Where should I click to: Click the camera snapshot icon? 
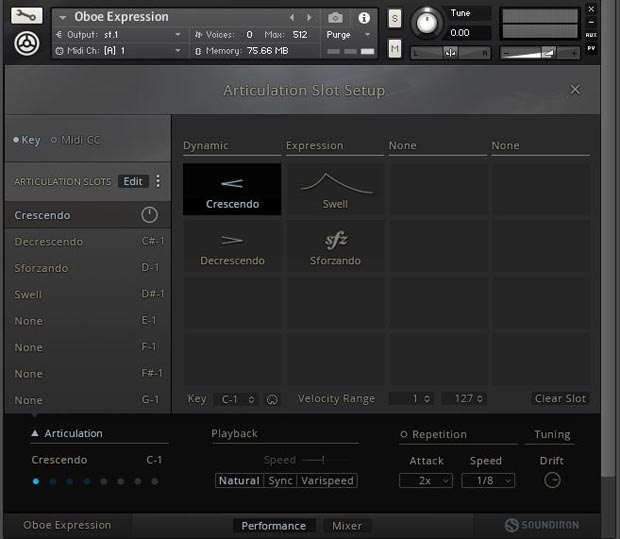(x=335, y=17)
